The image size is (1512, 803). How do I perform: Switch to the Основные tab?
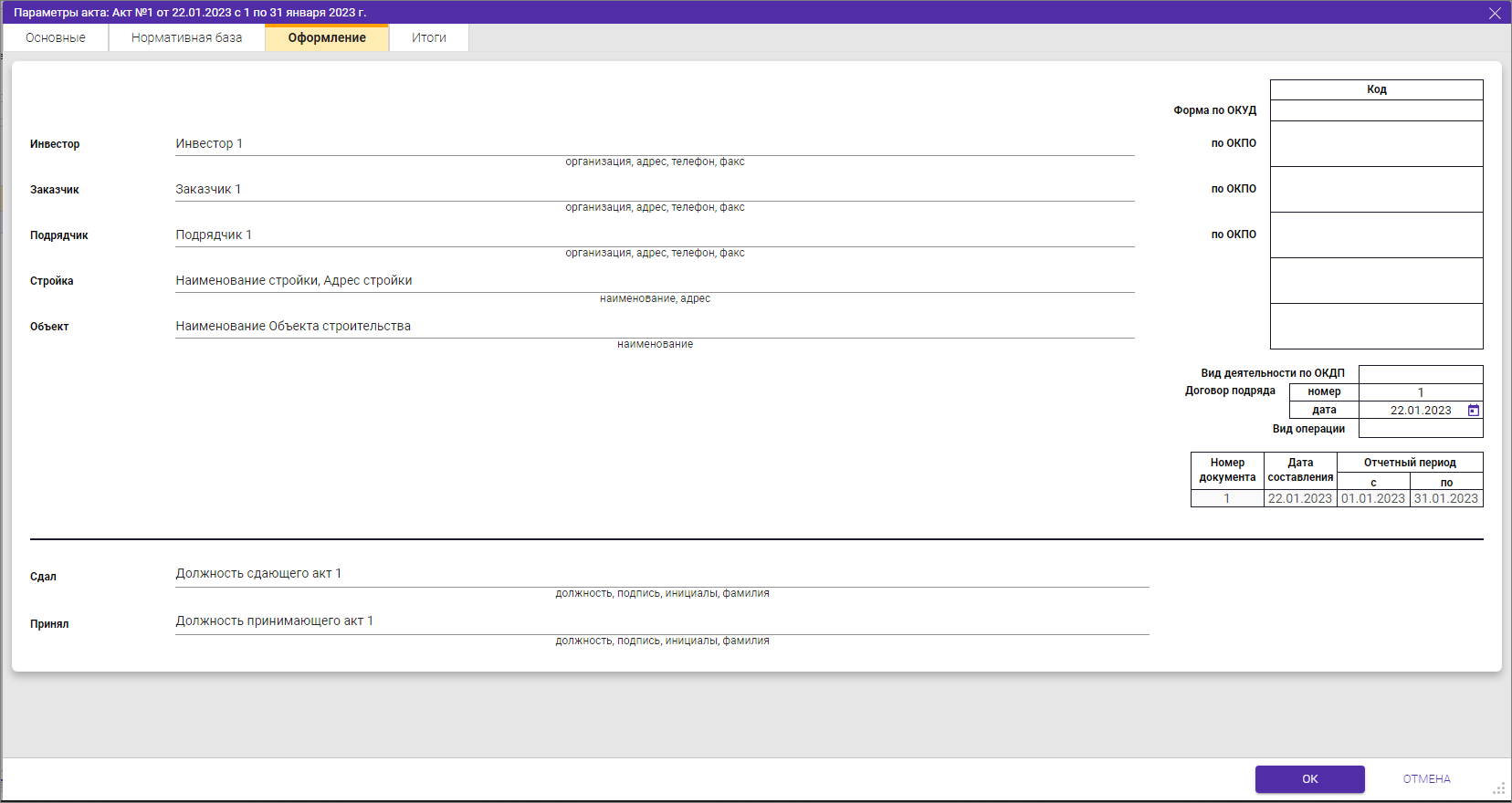[x=56, y=37]
